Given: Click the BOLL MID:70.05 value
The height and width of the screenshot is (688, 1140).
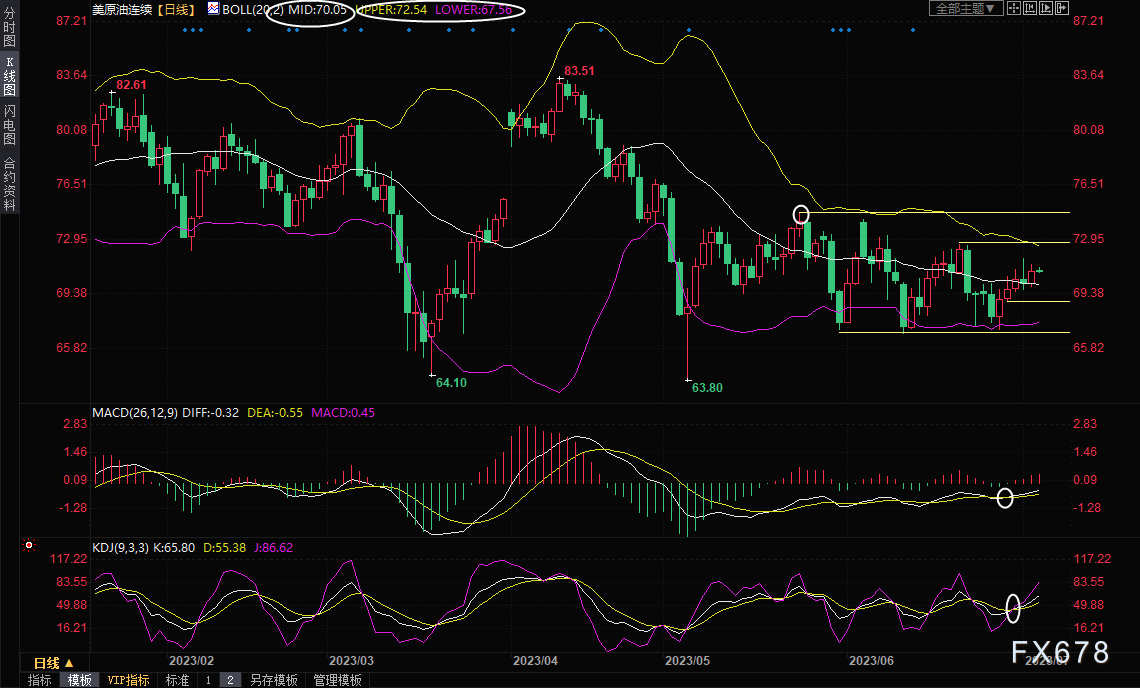Looking at the screenshot, I should pyautogui.click(x=318, y=9).
